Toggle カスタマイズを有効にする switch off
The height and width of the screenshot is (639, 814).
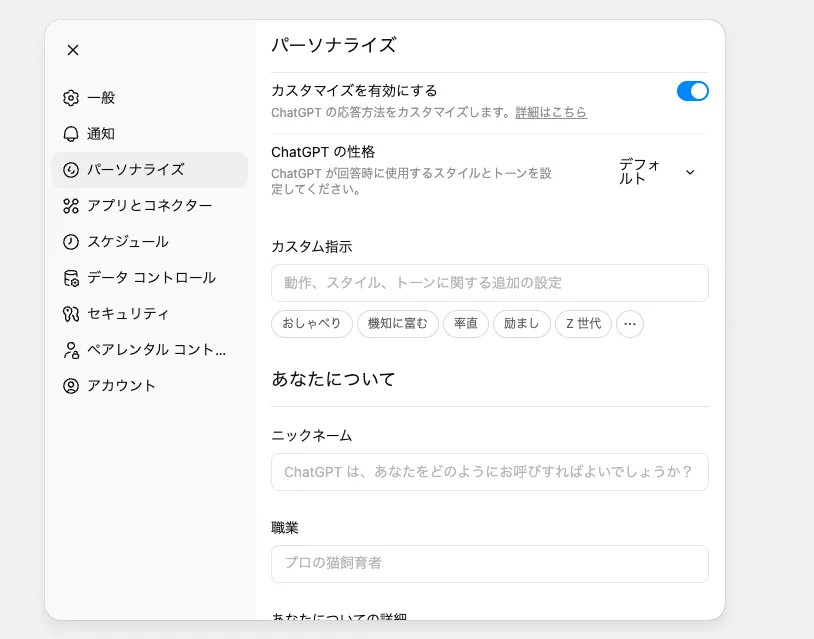pos(692,91)
